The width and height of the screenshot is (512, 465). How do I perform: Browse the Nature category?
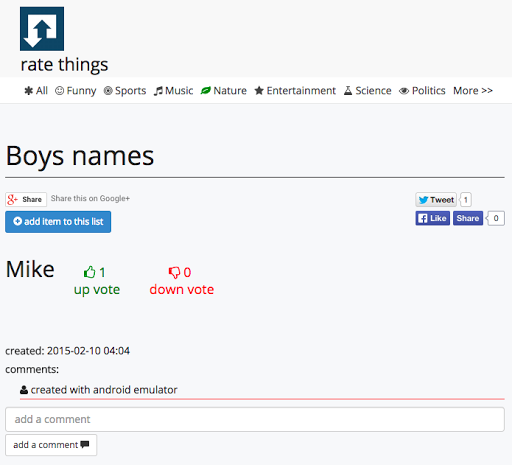coord(224,91)
